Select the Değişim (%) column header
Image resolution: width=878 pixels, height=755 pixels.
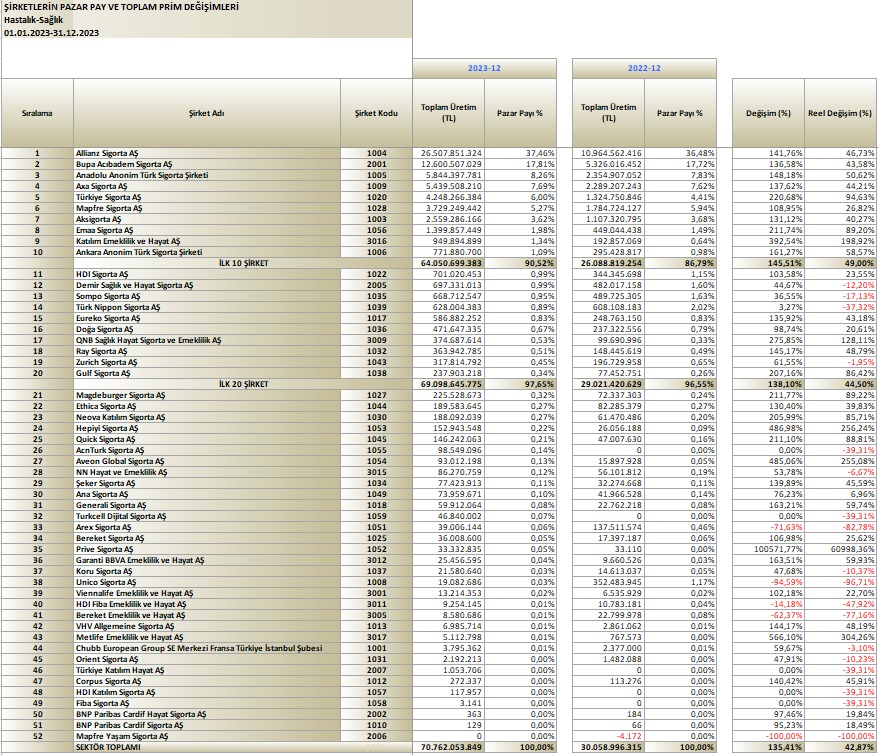pyautogui.click(x=768, y=113)
